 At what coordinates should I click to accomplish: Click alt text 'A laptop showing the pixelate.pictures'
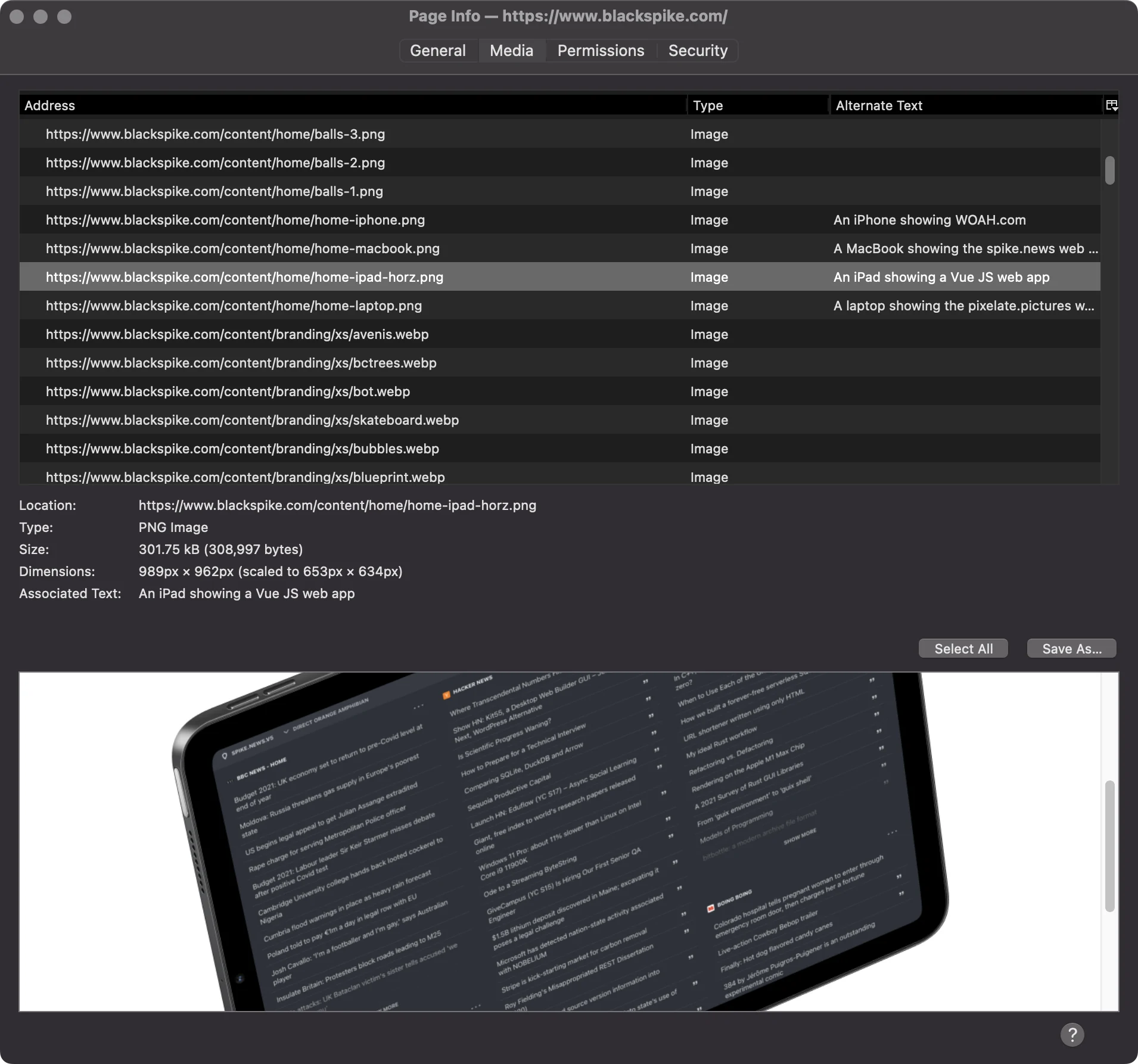963,306
